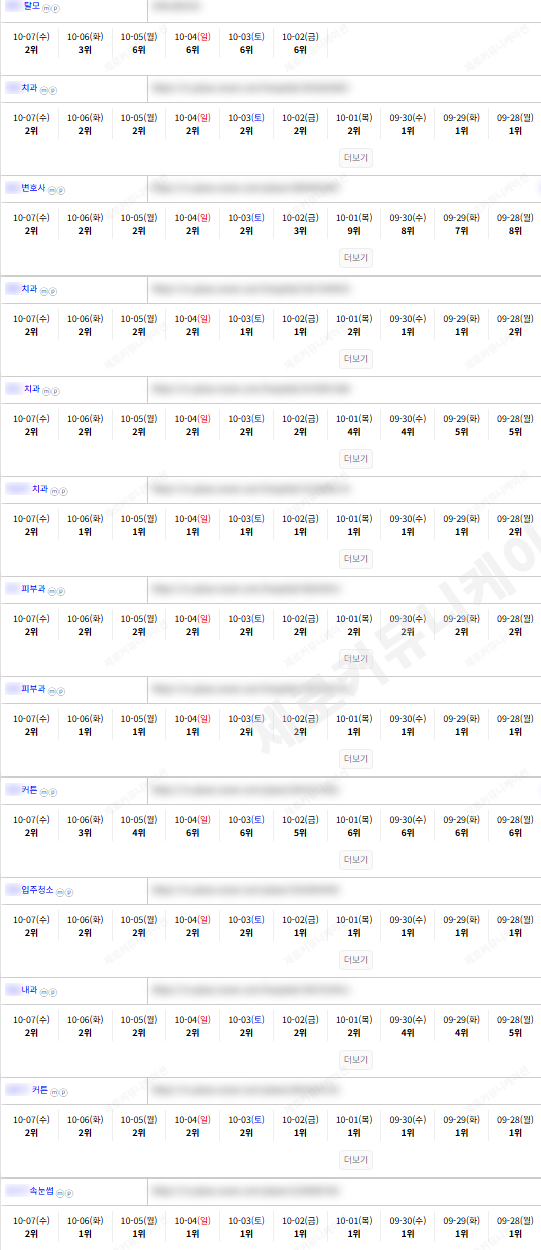
Task: Expand 더보기 below 치과 row with 09-28 1위
Action: [x=356, y=158]
